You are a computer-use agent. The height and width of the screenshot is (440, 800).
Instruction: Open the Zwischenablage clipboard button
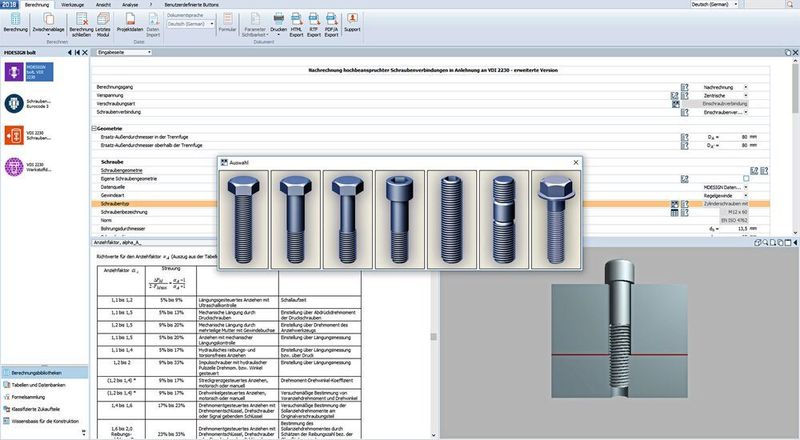click(48, 22)
